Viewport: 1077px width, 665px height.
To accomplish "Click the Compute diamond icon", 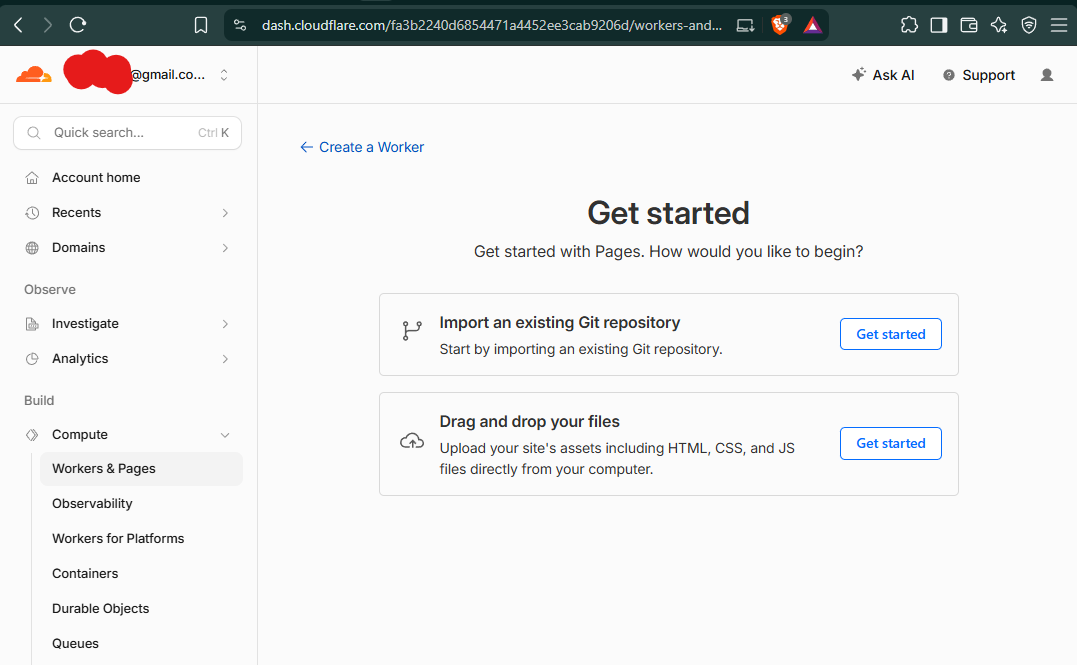I will pos(32,435).
